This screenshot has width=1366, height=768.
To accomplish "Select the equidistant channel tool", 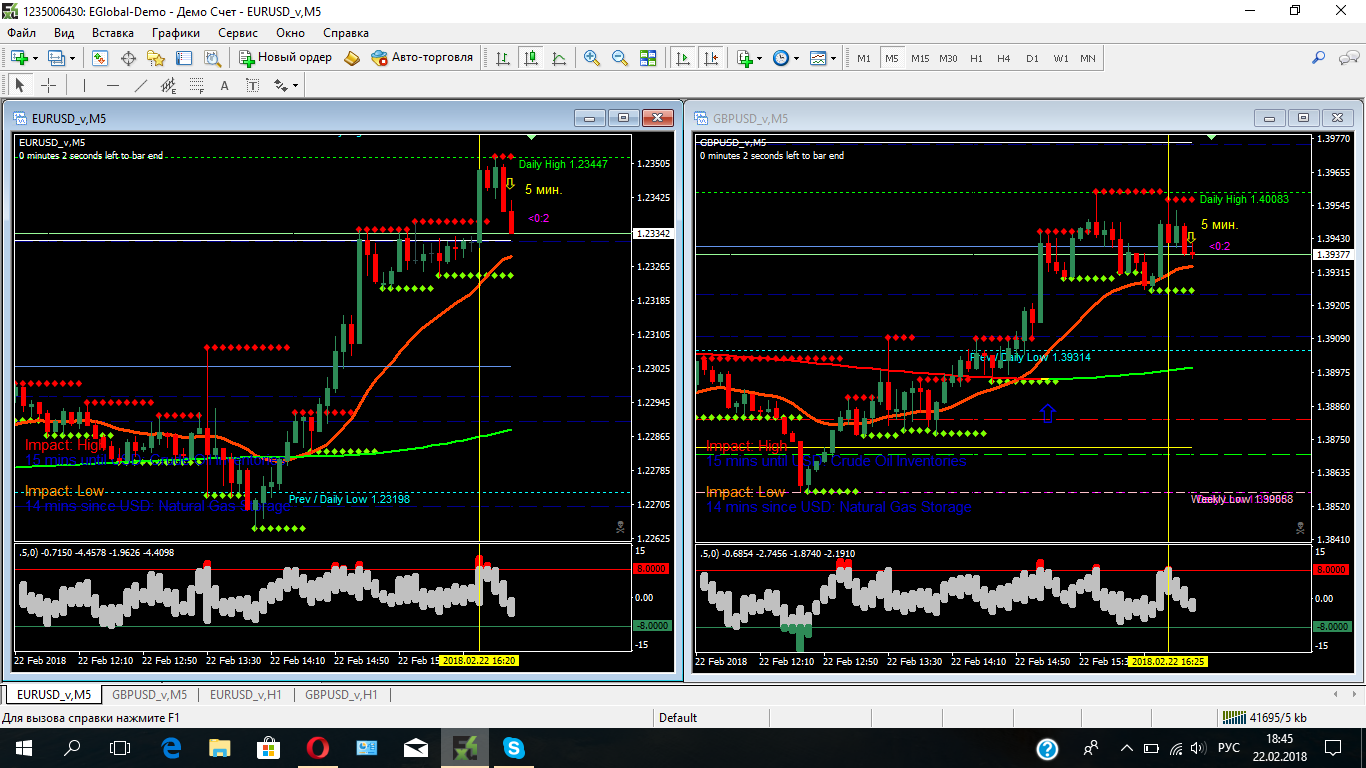I will point(169,85).
